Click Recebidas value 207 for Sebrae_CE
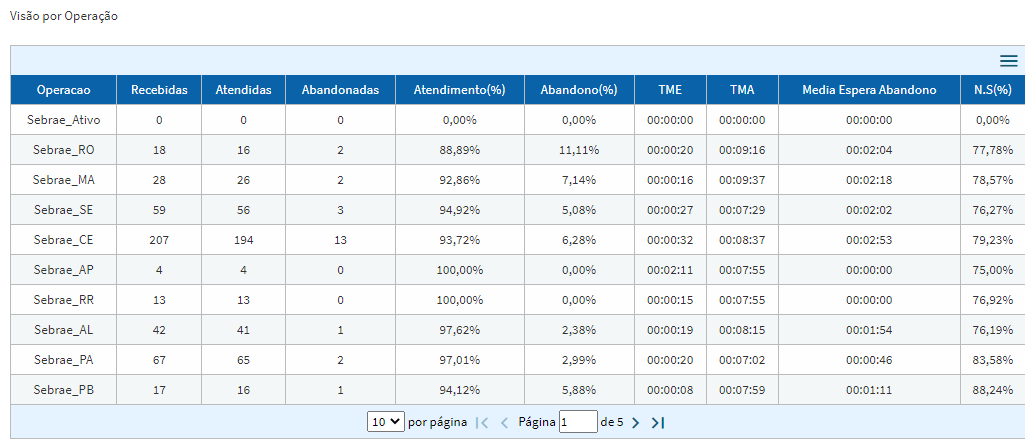The width and height of the screenshot is (1025, 440). (159, 240)
